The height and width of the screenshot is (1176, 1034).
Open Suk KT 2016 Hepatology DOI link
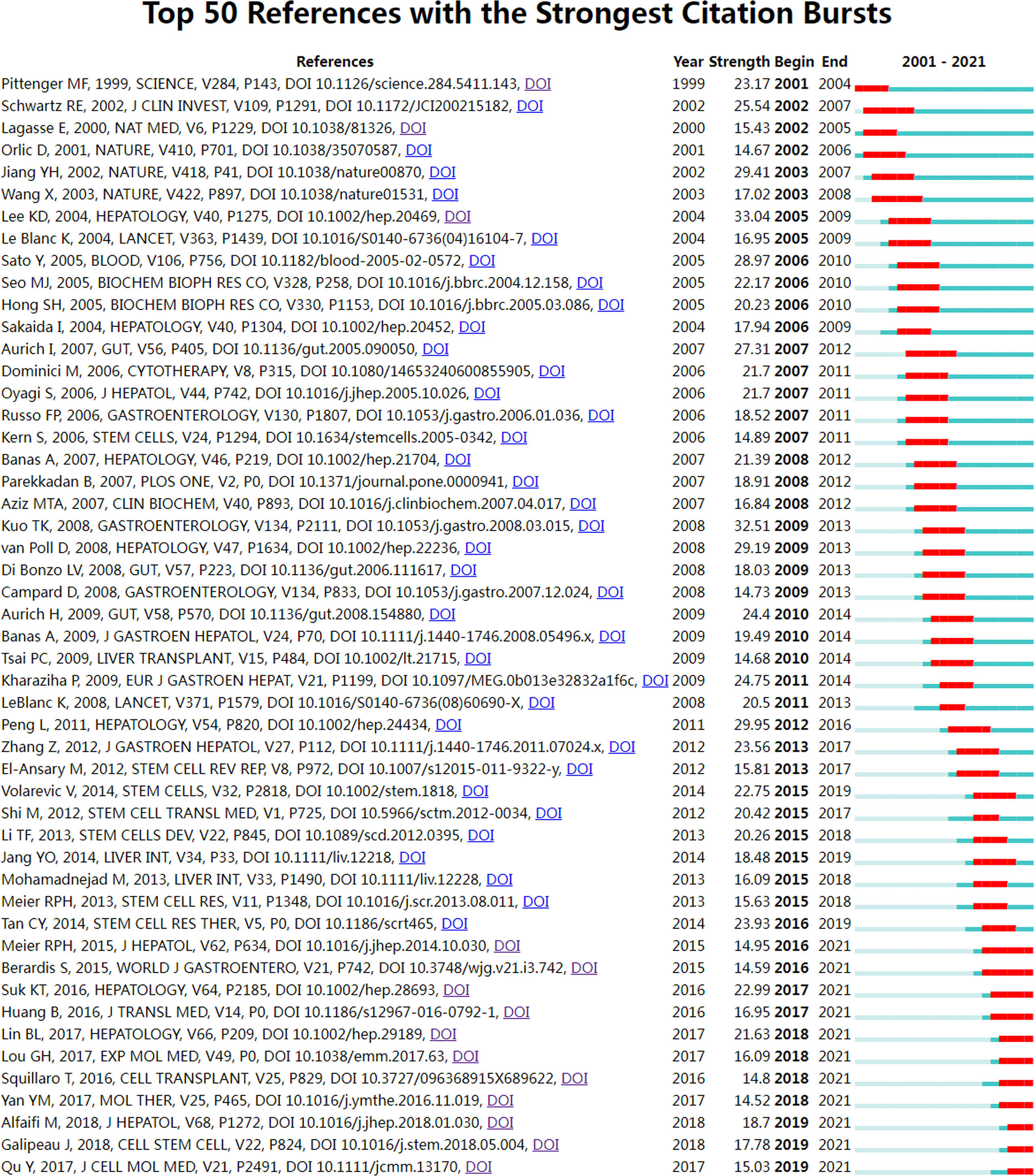pyautogui.click(x=456, y=990)
